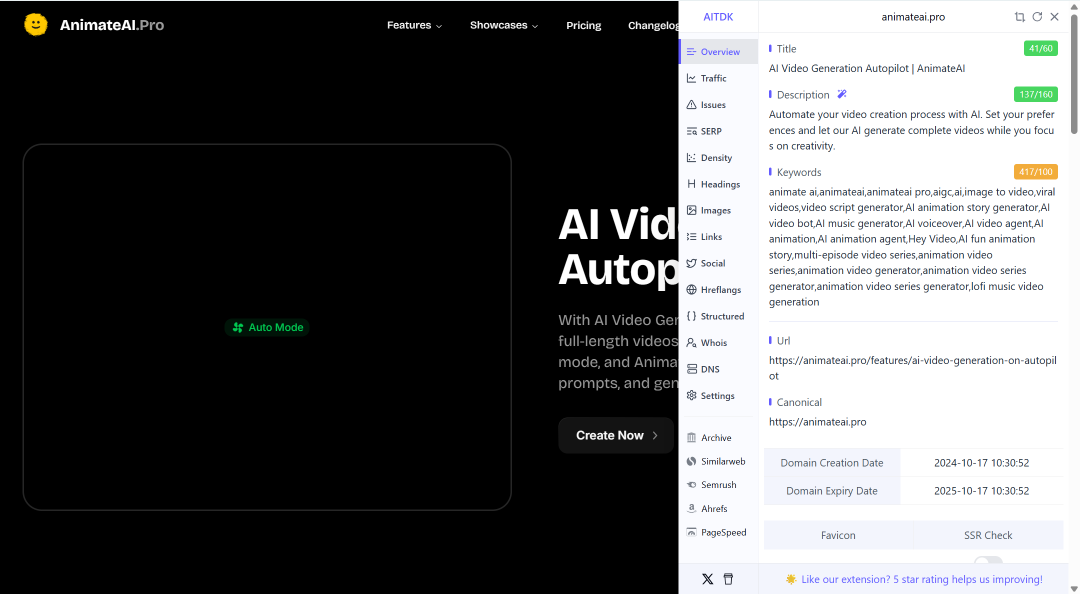Click the X (Twitter) icon at panel bottom
This screenshot has width=1080, height=594.
[x=707, y=579]
